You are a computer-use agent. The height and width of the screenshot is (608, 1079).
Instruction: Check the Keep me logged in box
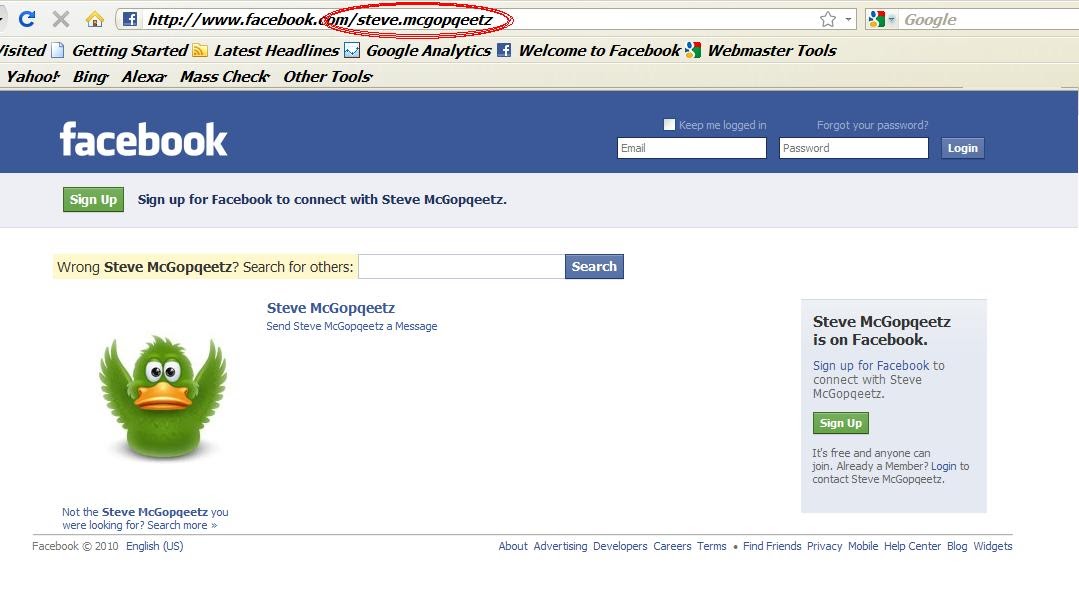(669, 124)
